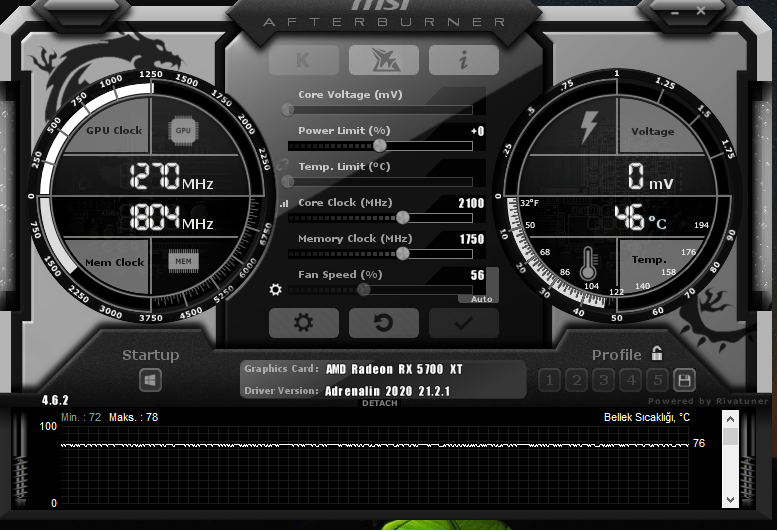Toggle the link icon beside Temp. Limit
The image size is (778, 531).
coord(283,165)
